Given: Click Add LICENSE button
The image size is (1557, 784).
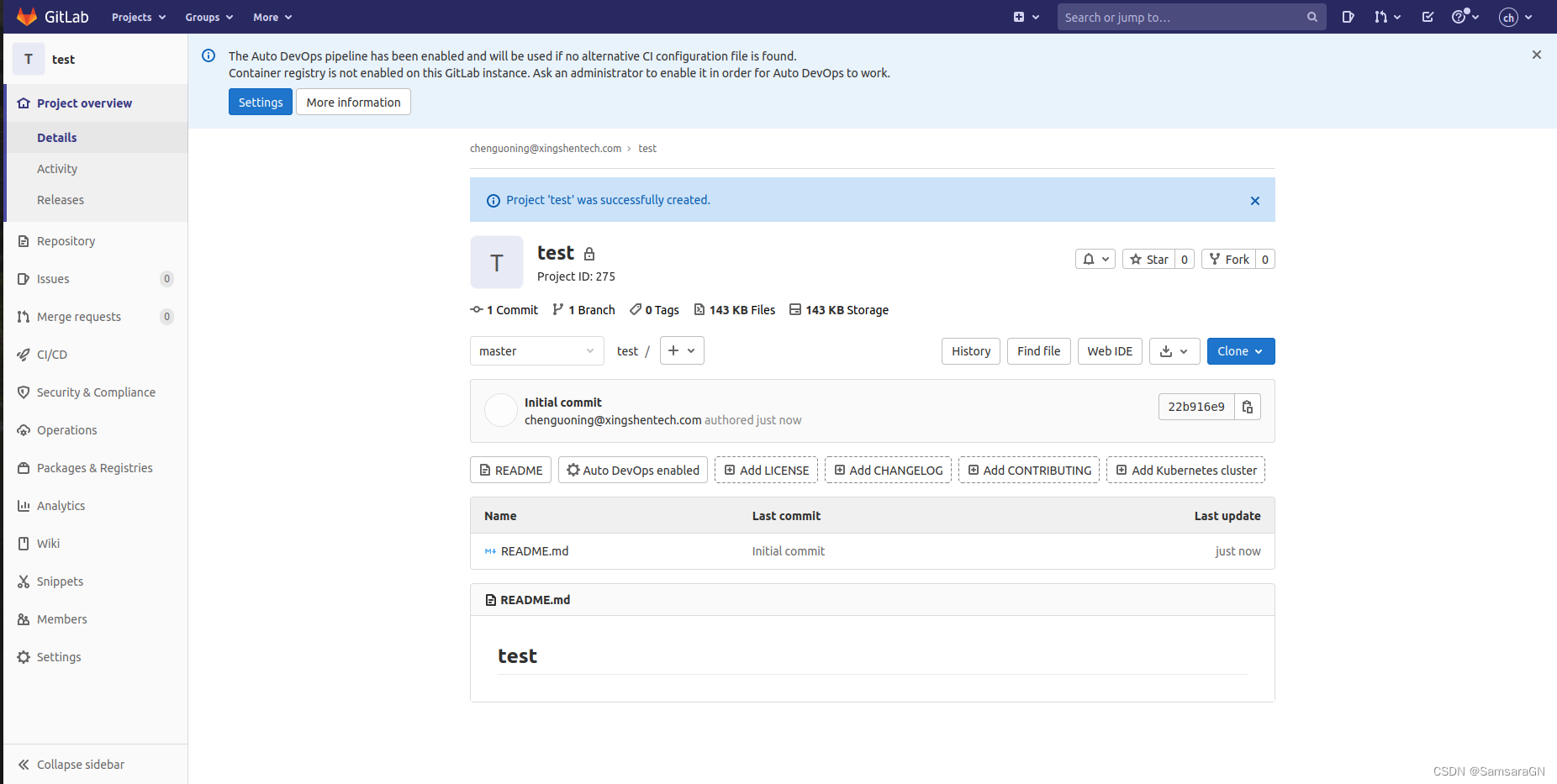Looking at the screenshot, I should click(x=766, y=470).
